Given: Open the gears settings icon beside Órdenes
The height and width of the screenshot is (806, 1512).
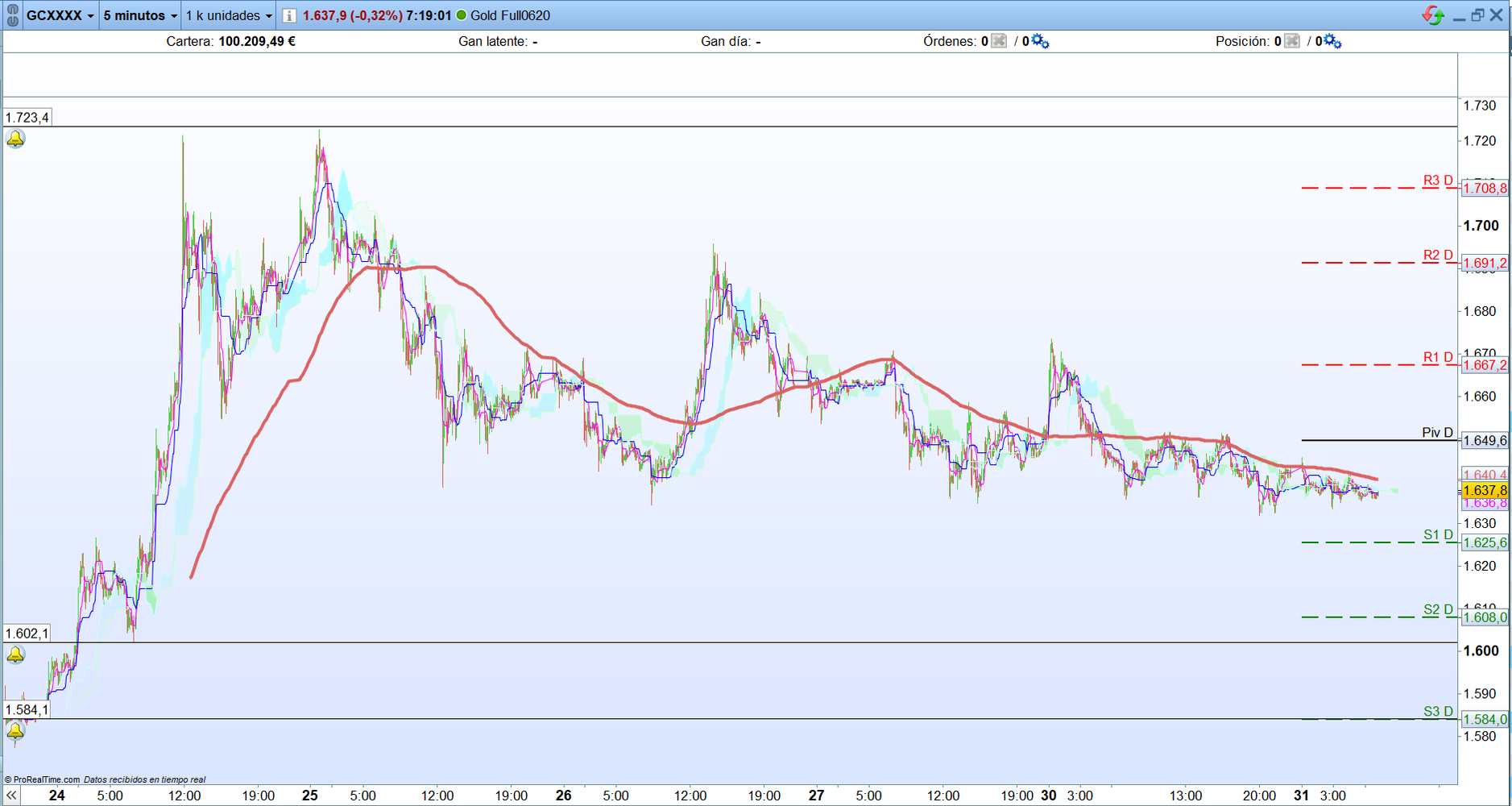Looking at the screenshot, I should (1040, 41).
